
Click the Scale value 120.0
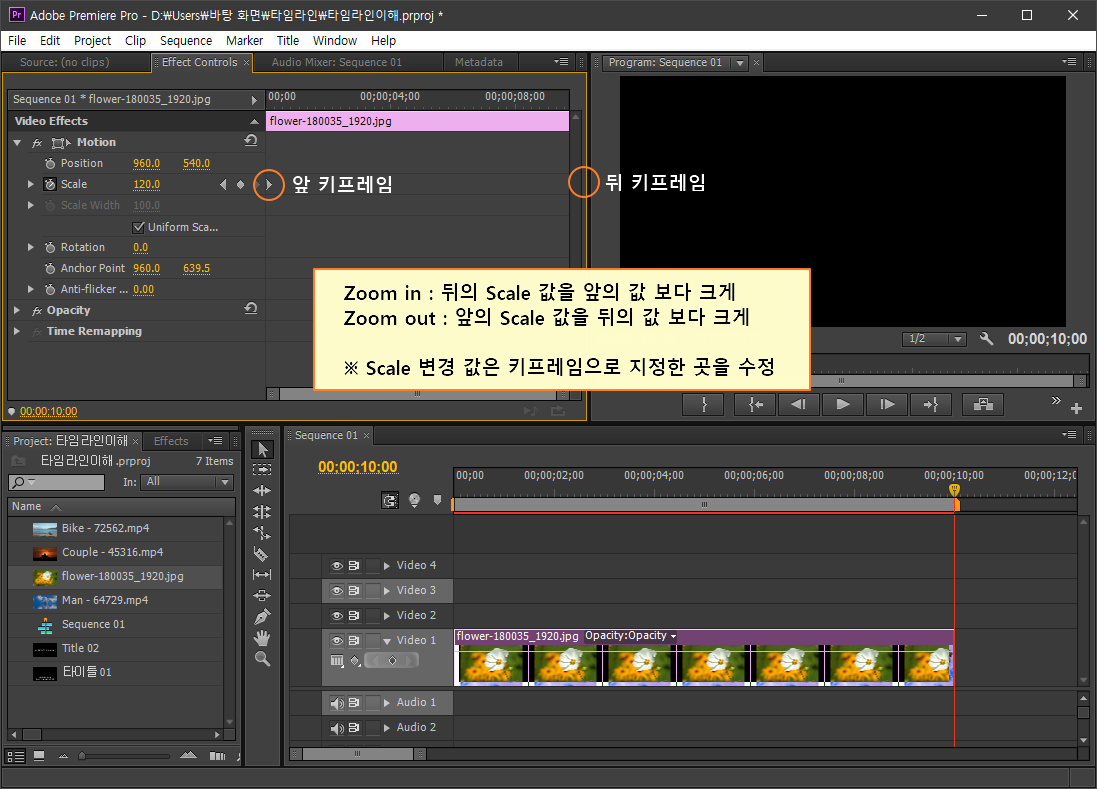[146, 184]
